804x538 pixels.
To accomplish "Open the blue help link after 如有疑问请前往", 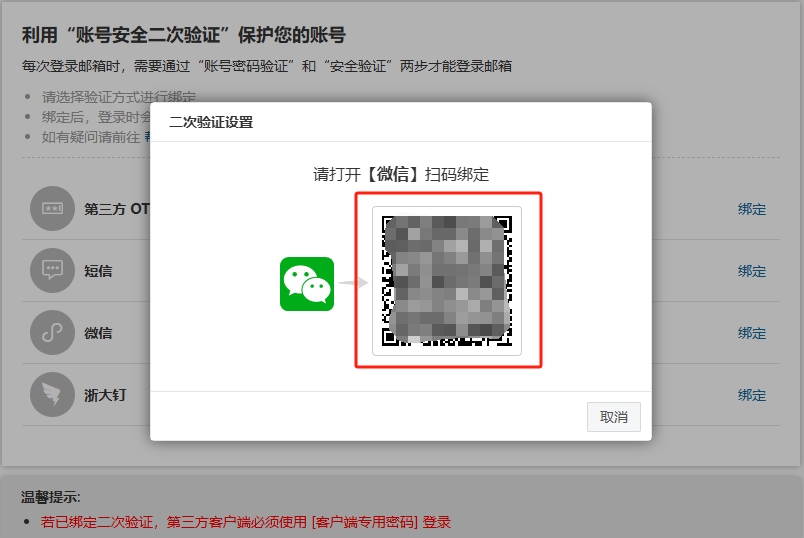I will 147,137.
